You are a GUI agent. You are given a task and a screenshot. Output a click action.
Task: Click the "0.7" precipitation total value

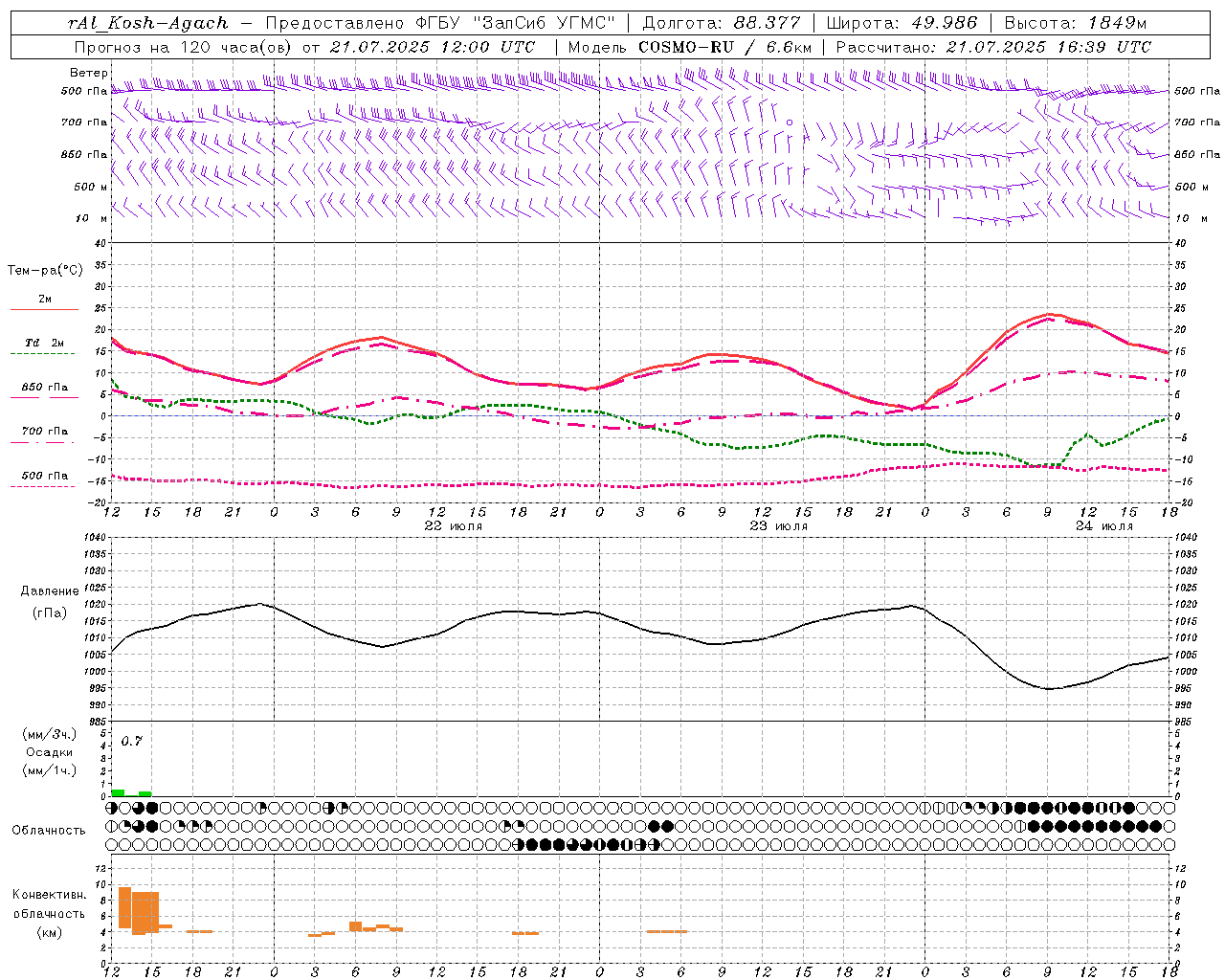click(132, 741)
